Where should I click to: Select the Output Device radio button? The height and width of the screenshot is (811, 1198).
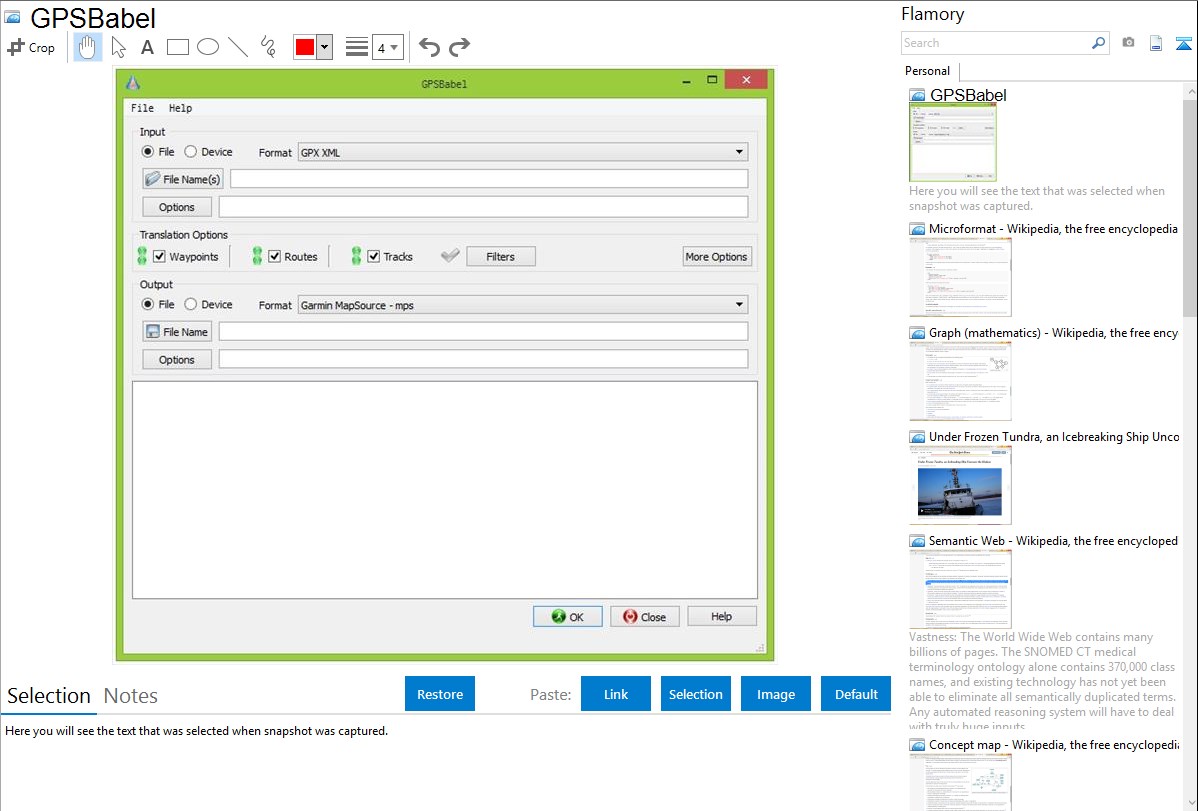click(190, 304)
